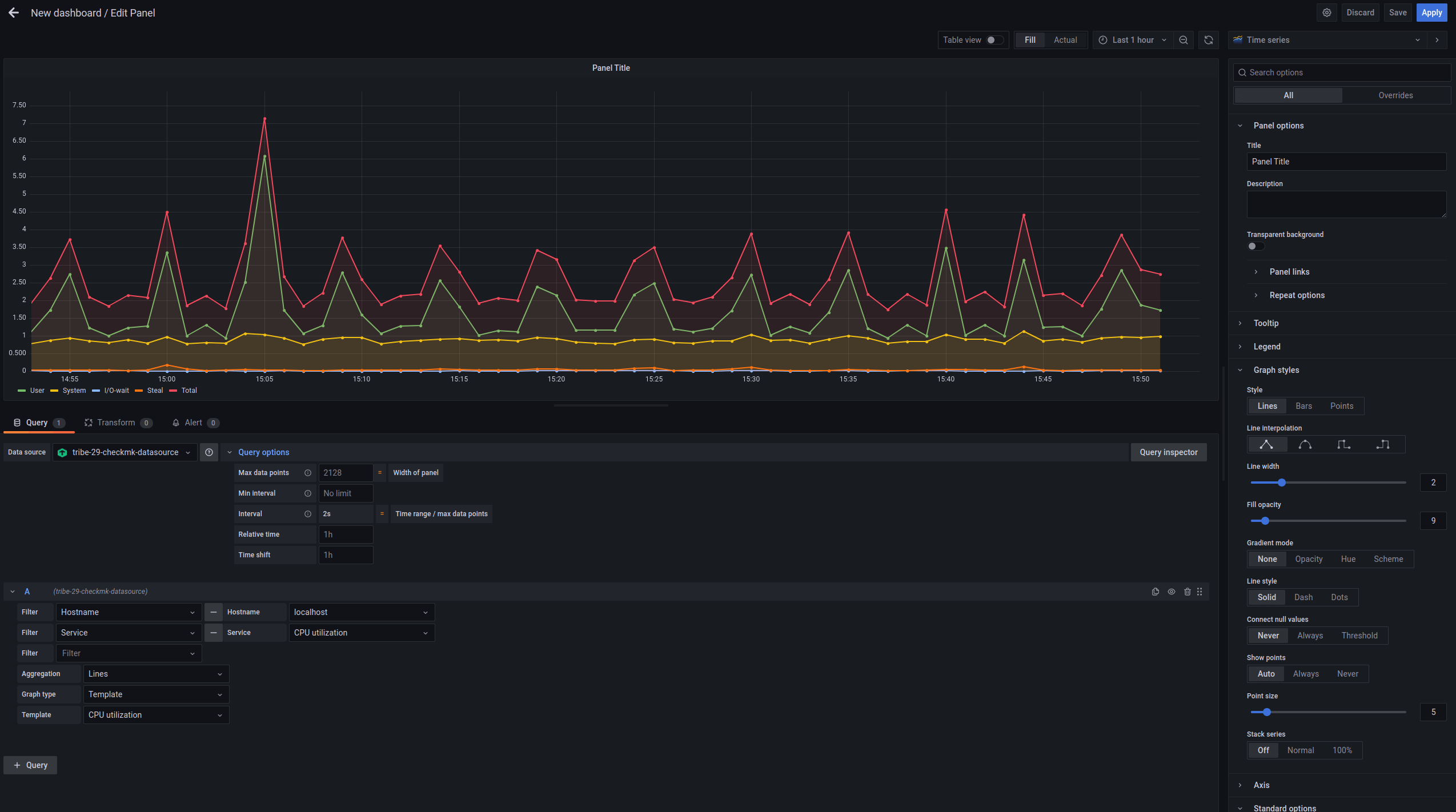Open dashboard settings gear icon
Image resolution: width=1456 pixels, height=812 pixels.
click(1327, 13)
